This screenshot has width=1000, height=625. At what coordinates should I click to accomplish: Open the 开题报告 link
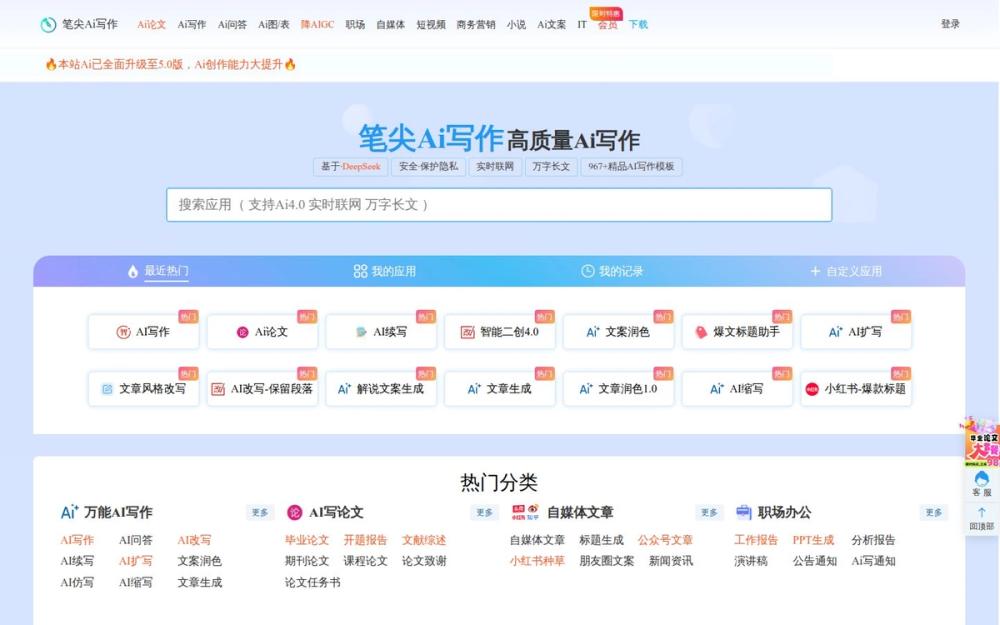[365, 540]
